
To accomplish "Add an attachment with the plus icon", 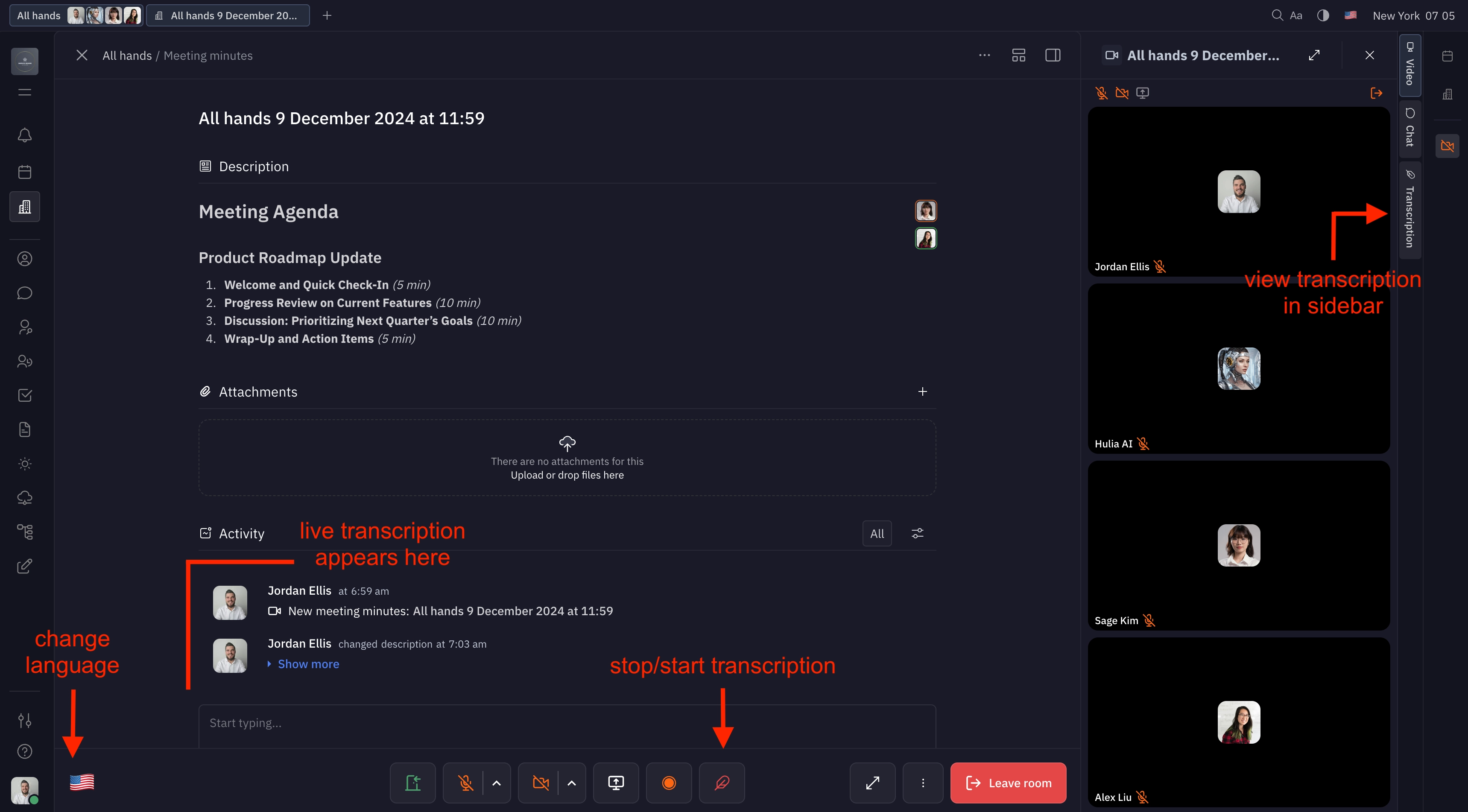I will 923,391.
